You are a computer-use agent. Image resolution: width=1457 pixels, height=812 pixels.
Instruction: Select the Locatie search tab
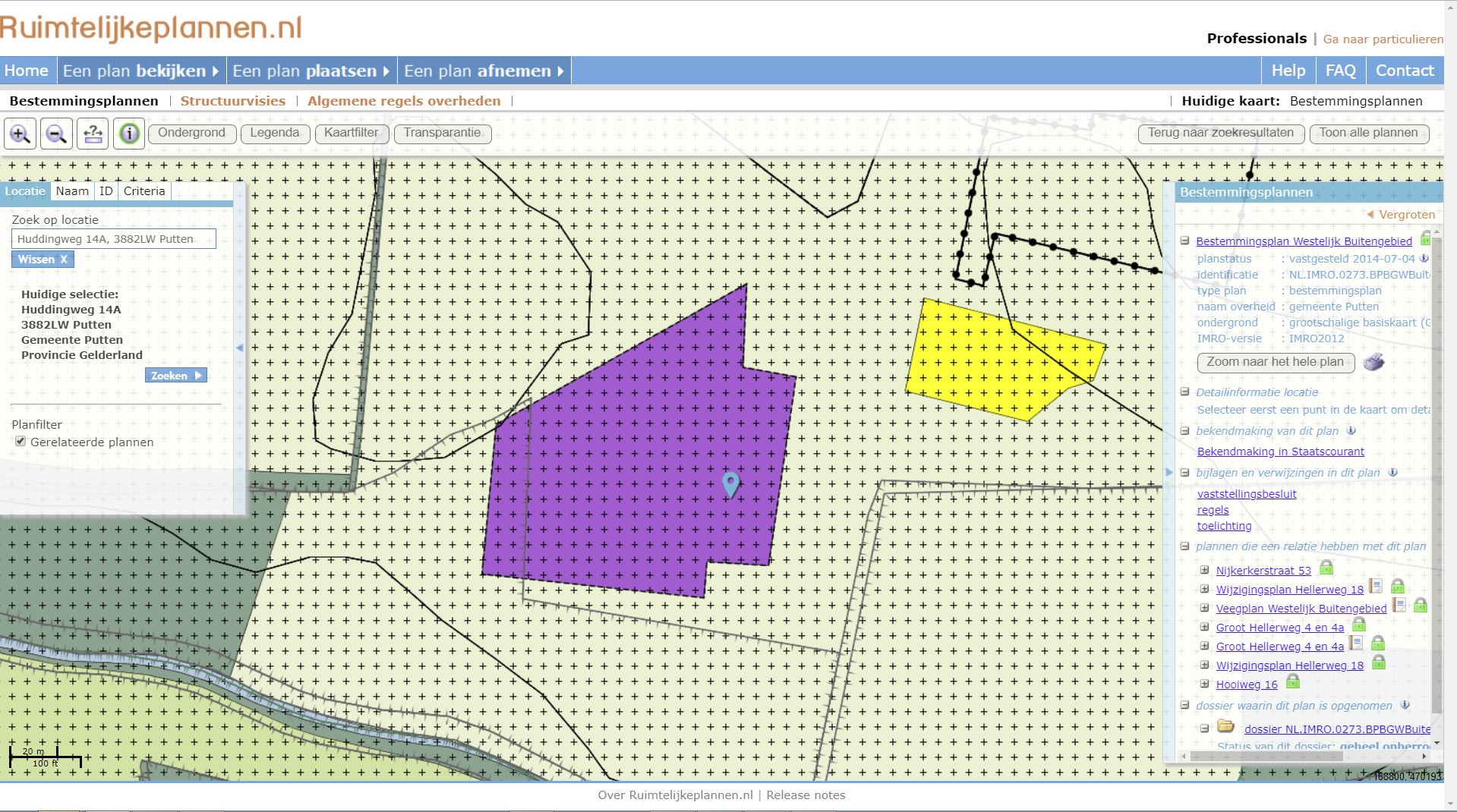click(25, 191)
